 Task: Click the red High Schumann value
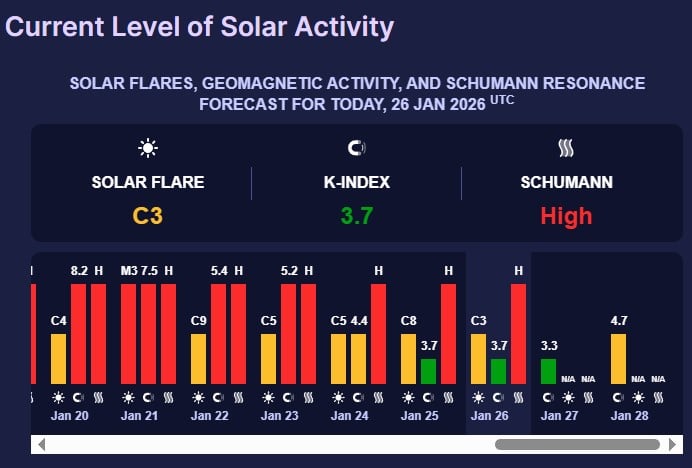(x=566, y=215)
